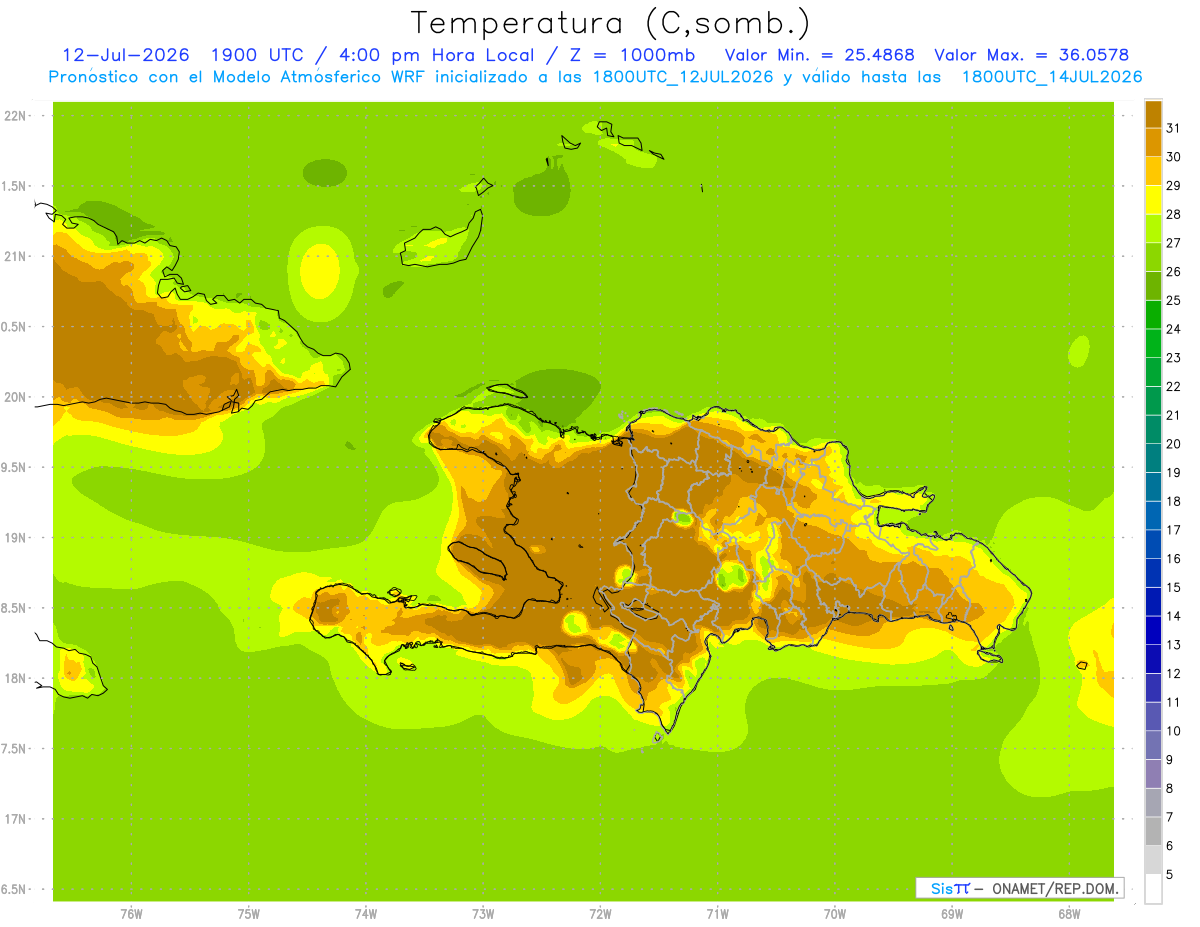Click the "20N" latitude axis label

pos(14,397)
